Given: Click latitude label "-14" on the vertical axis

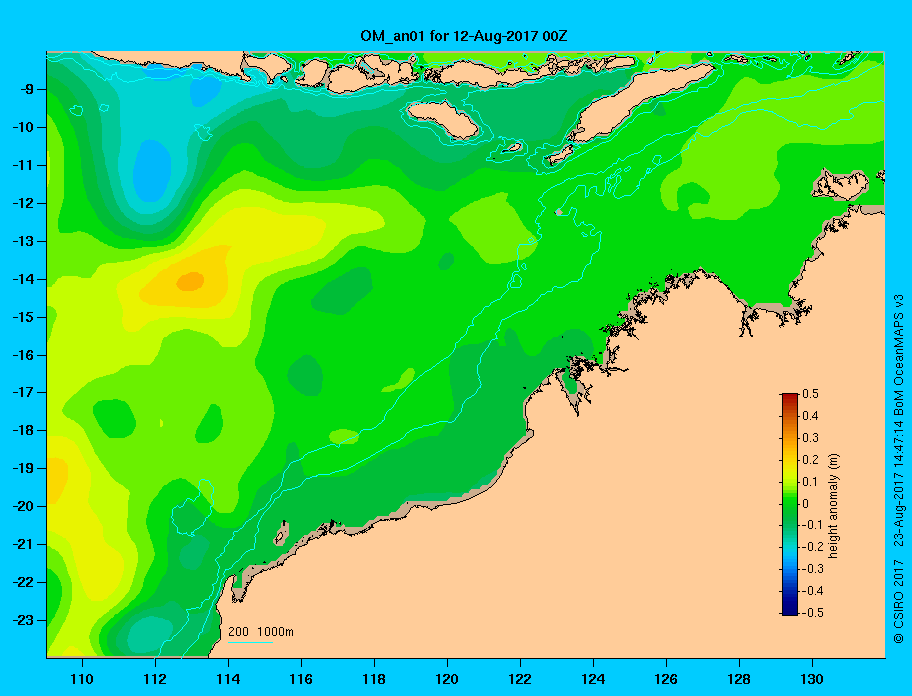Looking at the screenshot, I should [x=23, y=279].
